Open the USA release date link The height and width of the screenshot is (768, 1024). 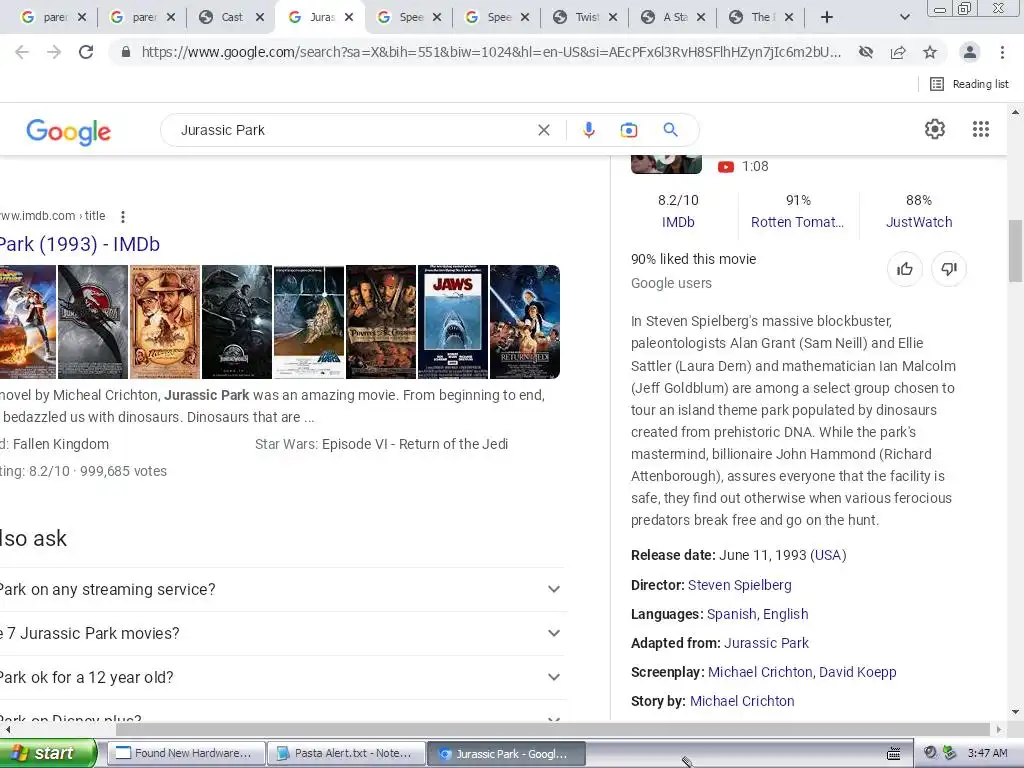[x=827, y=555]
